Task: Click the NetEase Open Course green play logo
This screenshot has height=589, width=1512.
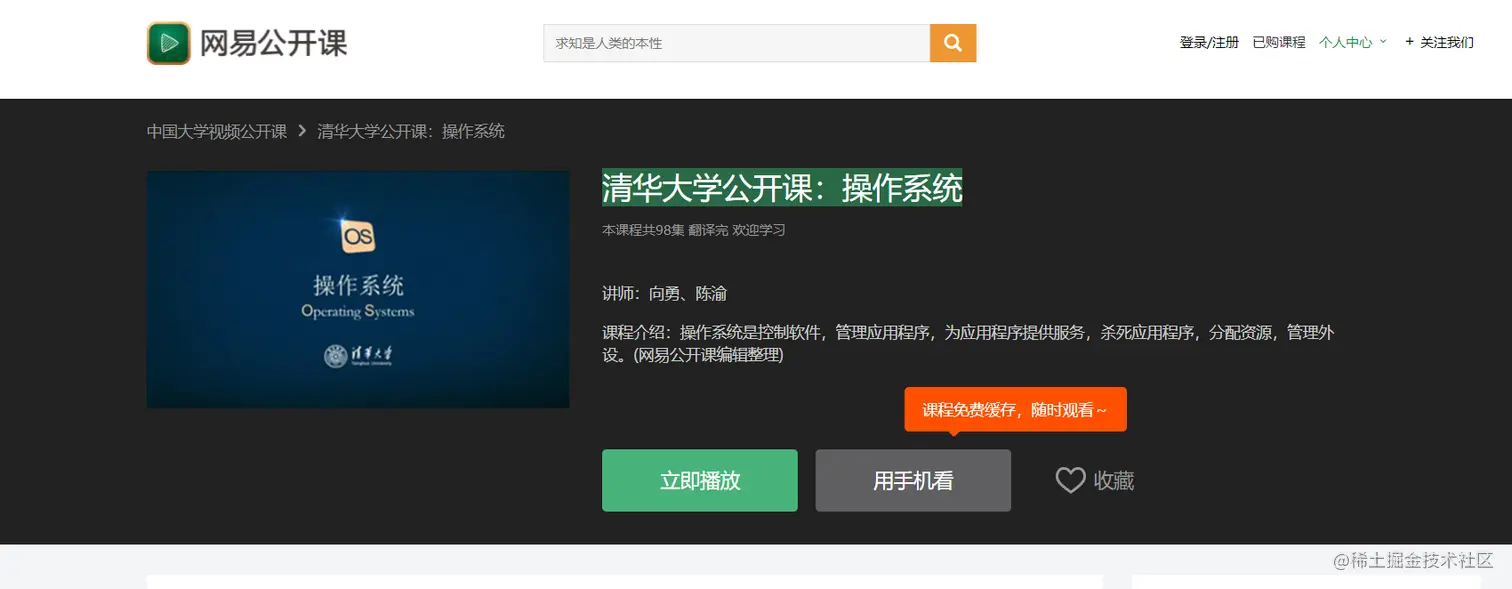Action: pos(169,43)
